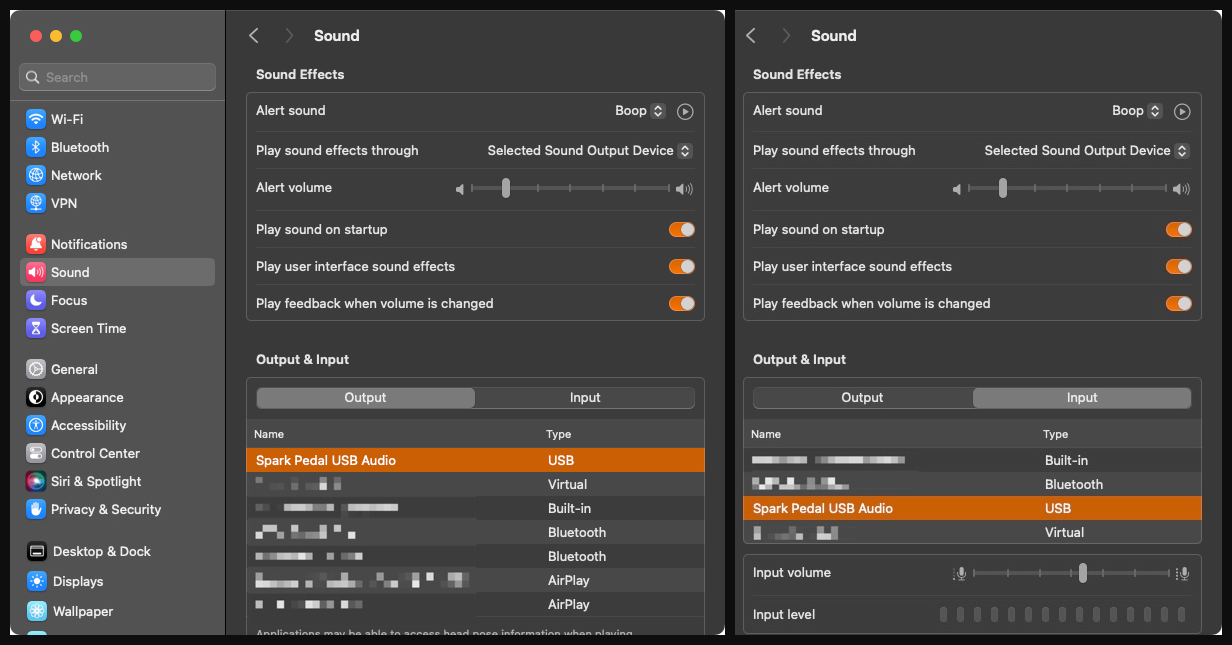This screenshot has width=1232, height=645.
Task: Select Spark Pedal USB Audio input device
Action: [973, 508]
